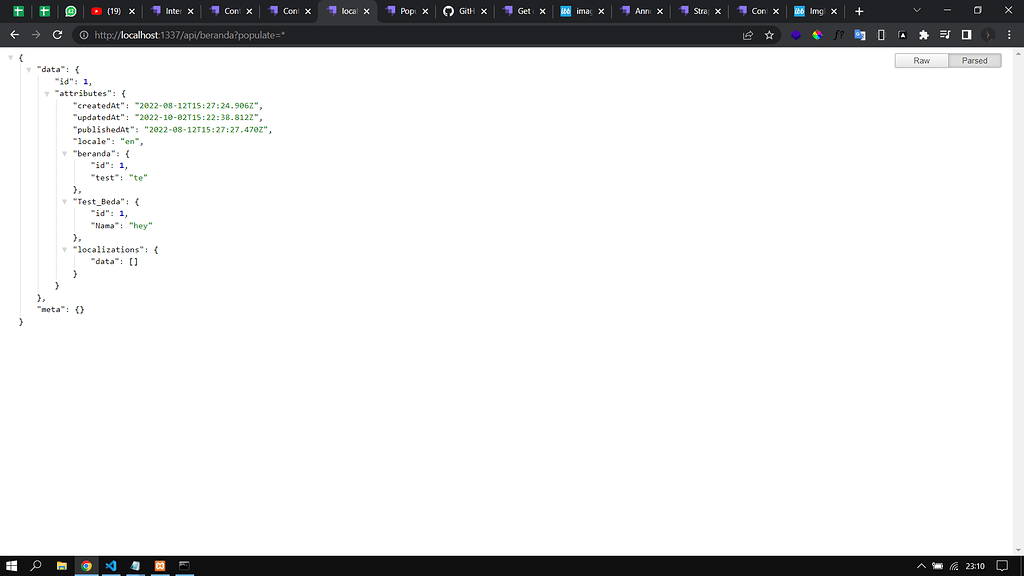Collapse the root JSON object
Image resolution: width=1024 pixels, height=576 pixels.
click(10, 57)
